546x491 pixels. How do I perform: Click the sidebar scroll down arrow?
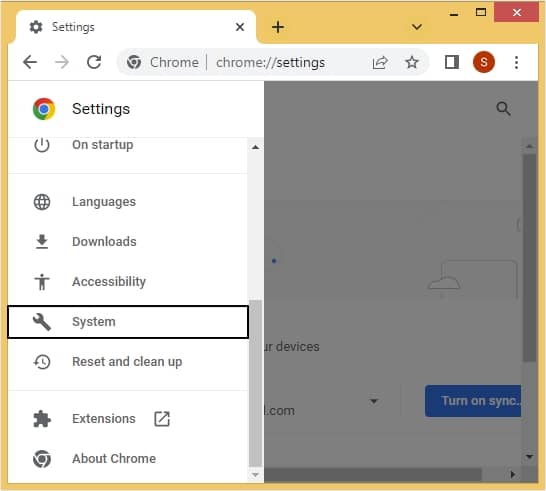pyautogui.click(x=255, y=475)
